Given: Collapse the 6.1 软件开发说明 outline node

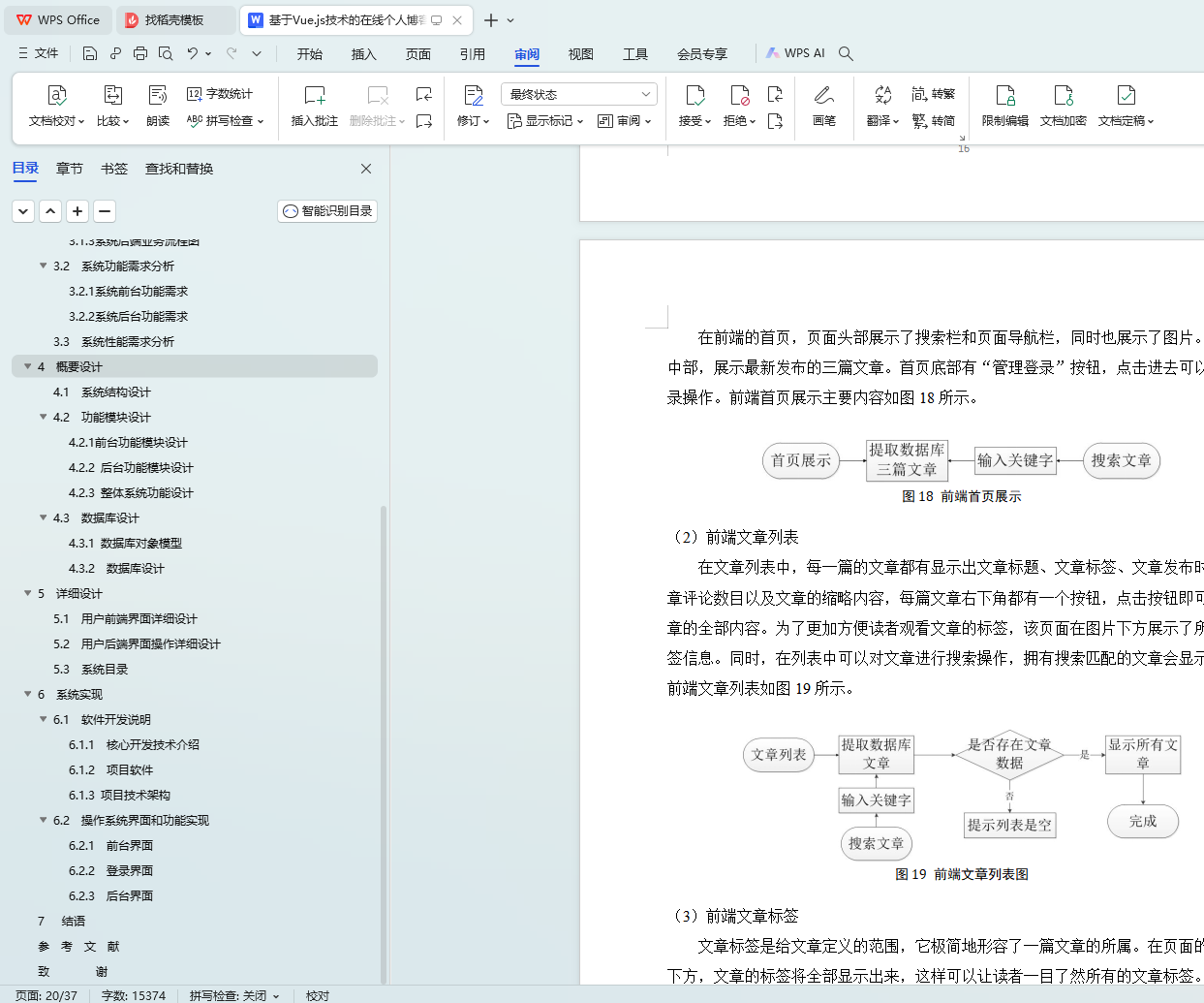Looking at the screenshot, I should [x=43, y=719].
